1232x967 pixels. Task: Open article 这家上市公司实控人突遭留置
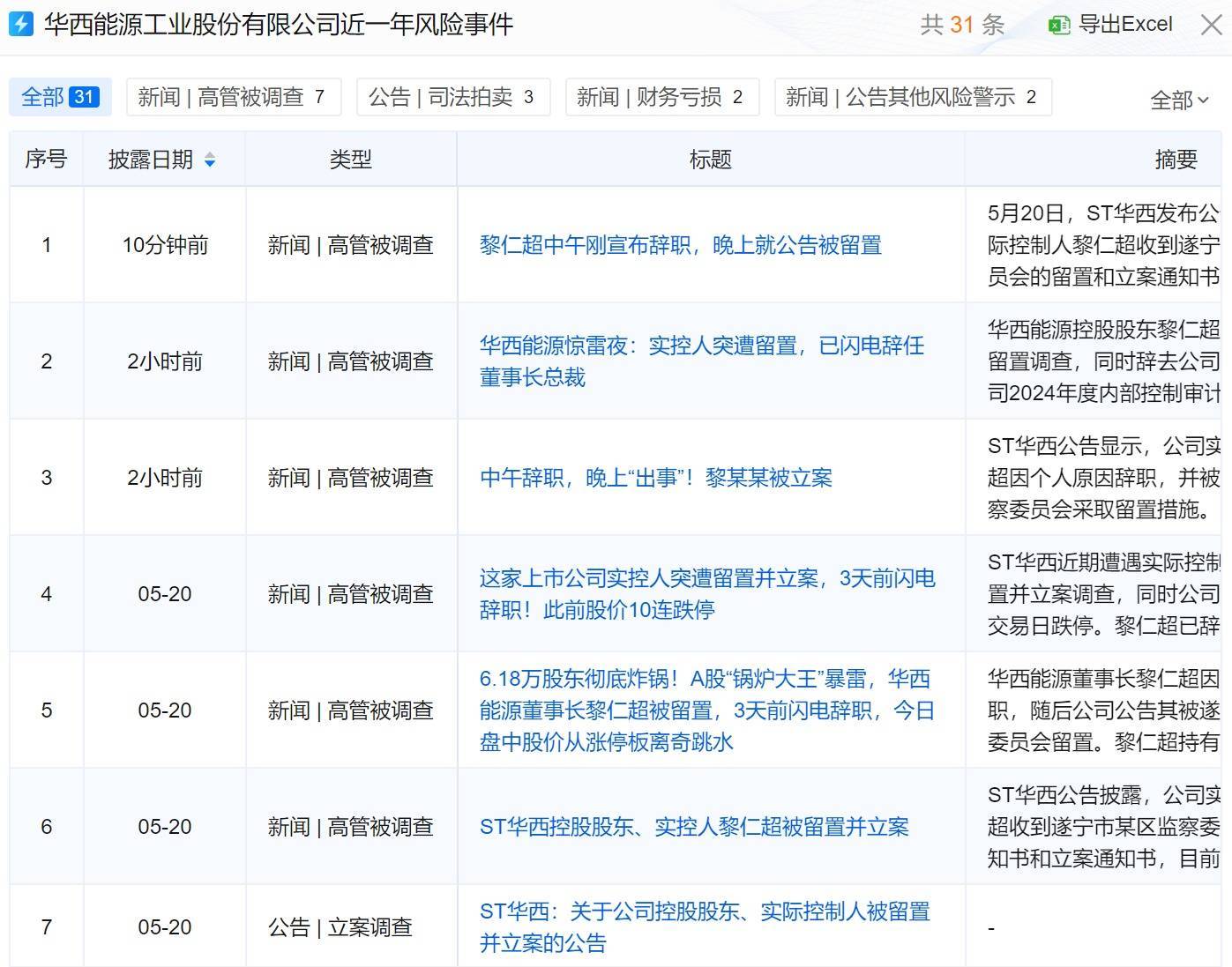(x=707, y=594)
